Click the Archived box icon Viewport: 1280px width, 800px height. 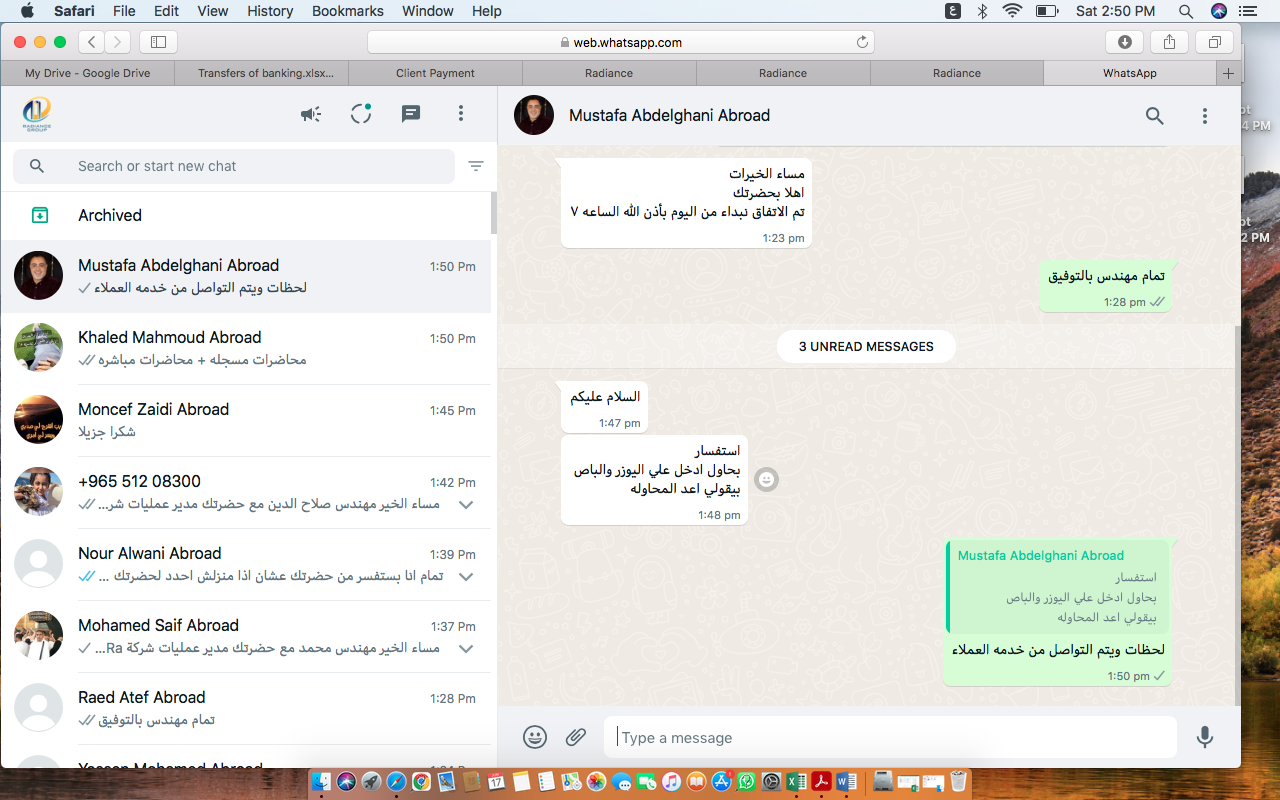point(40,215)
